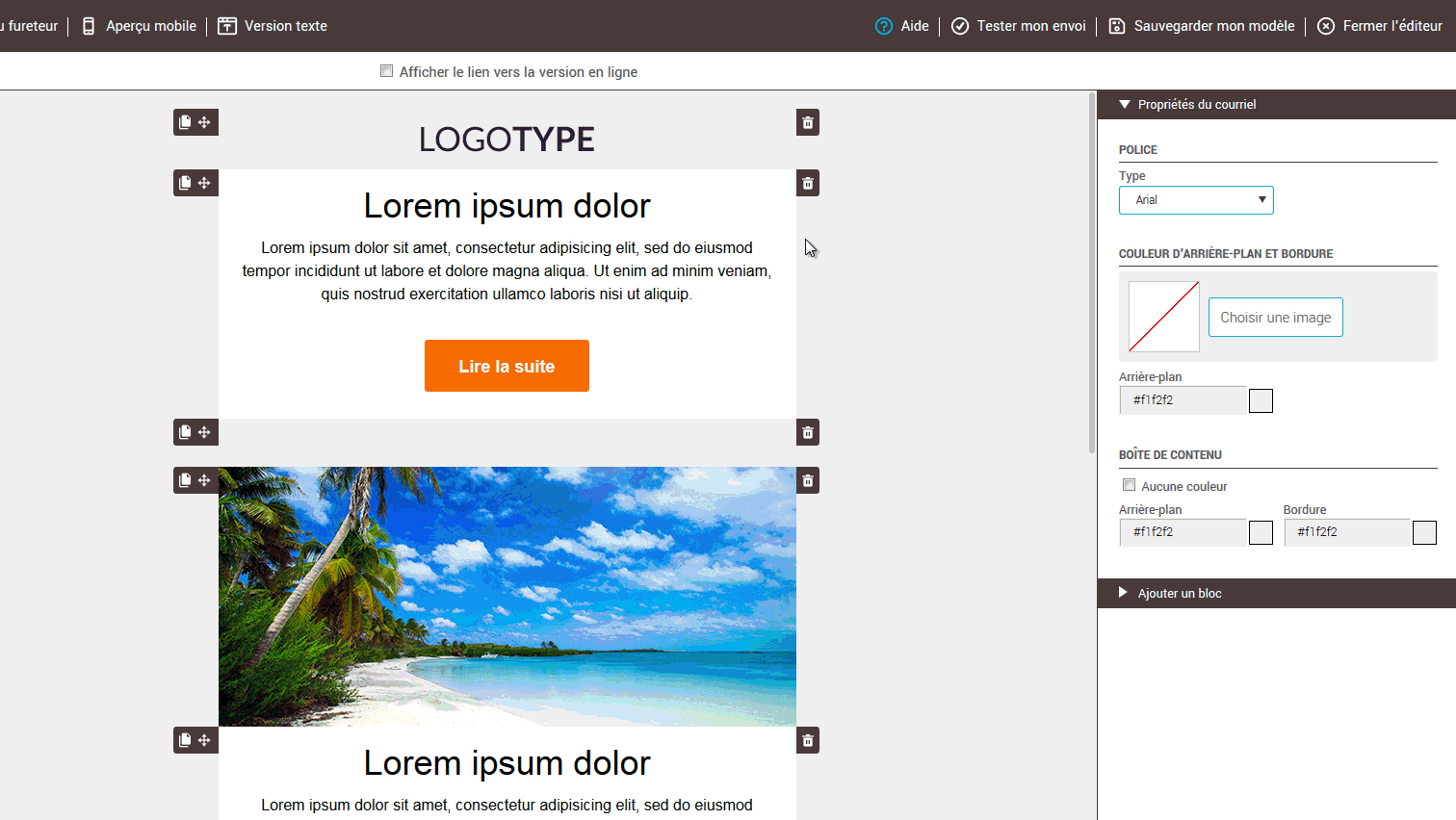Click the email Arrière-plan hex color field
The image size is (1456, 820).
tap(1183, 400)
